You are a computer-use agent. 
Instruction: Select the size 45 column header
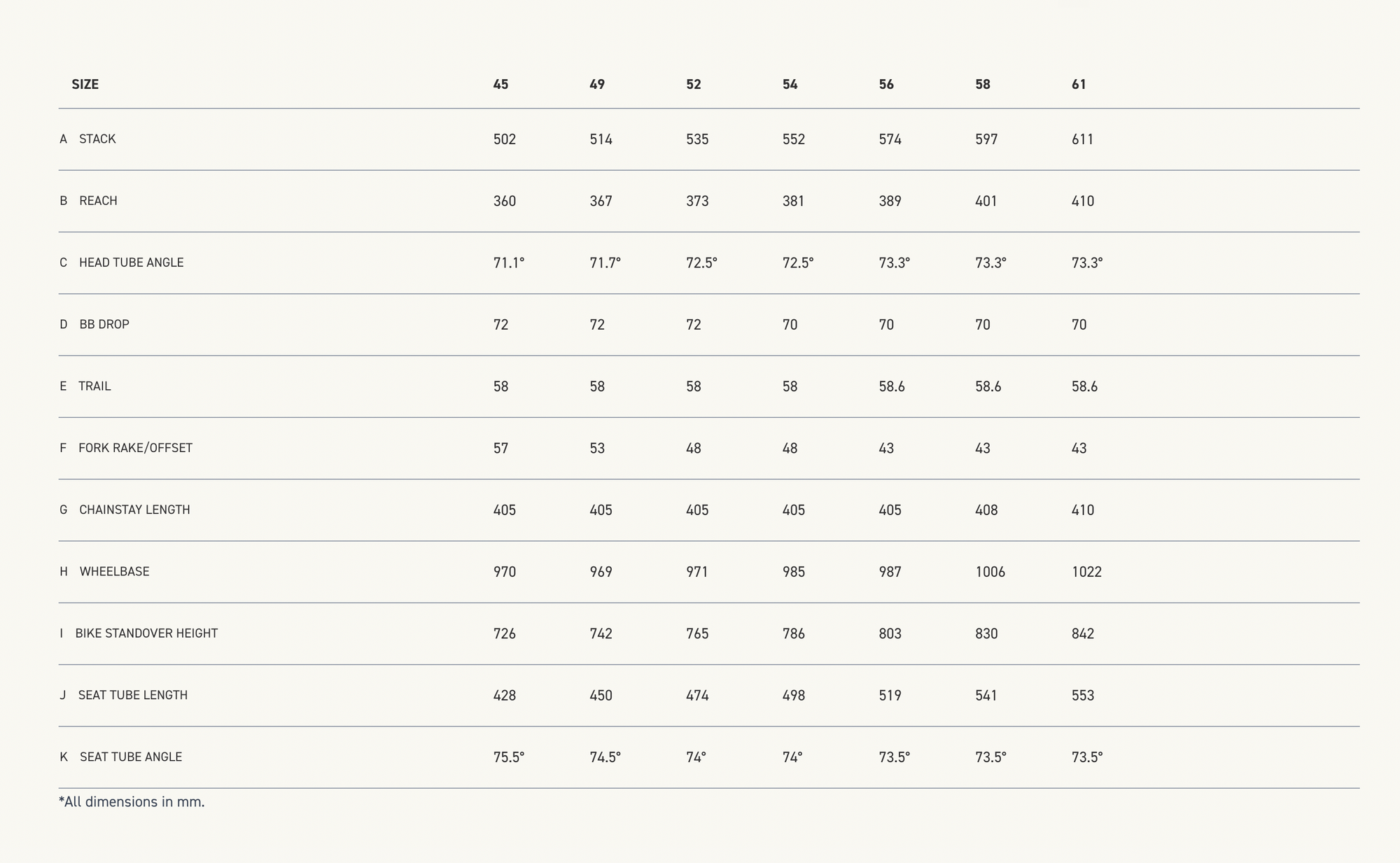(500, 84)
